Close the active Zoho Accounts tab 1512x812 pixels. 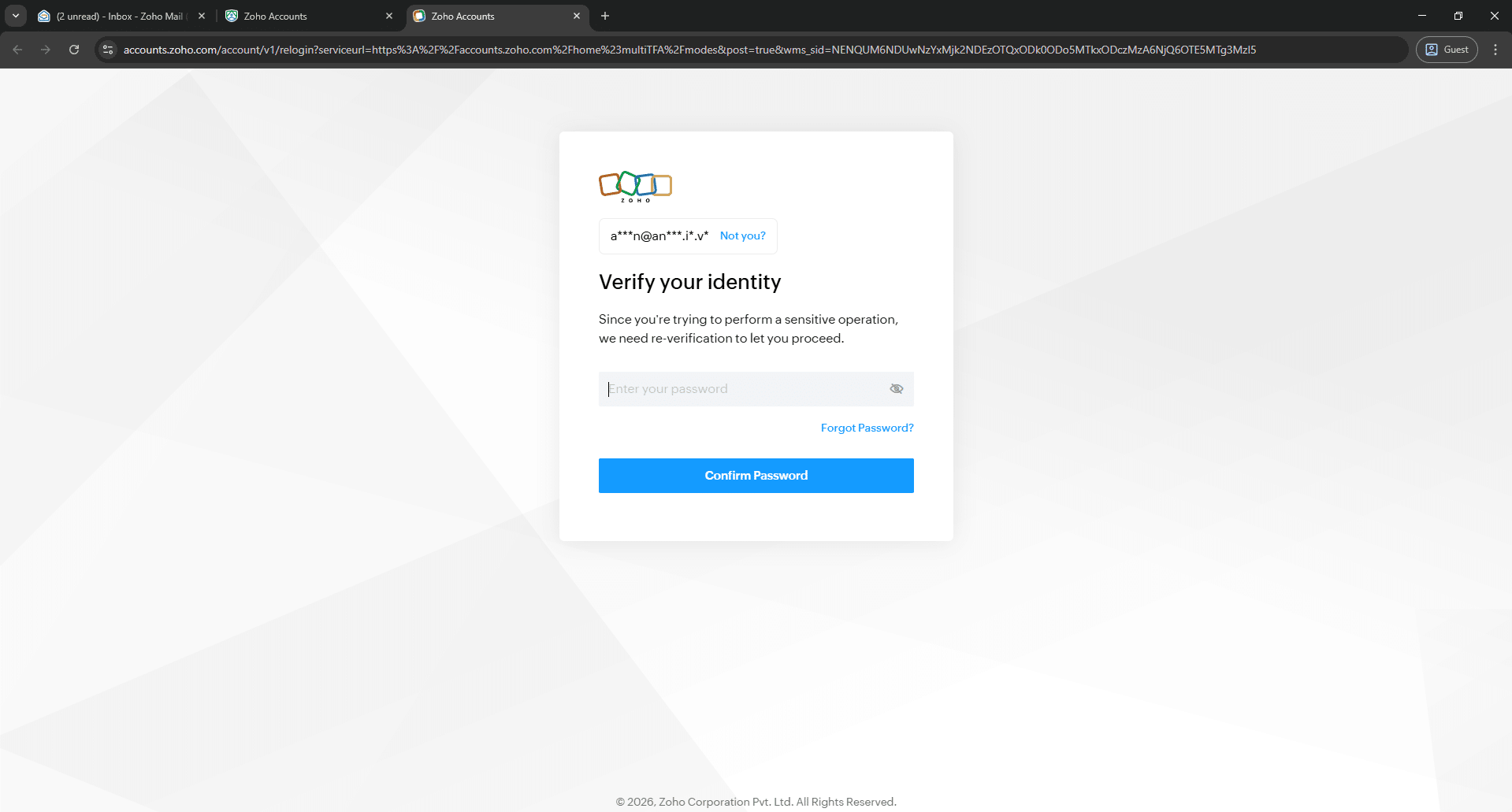tap(577, 16)
